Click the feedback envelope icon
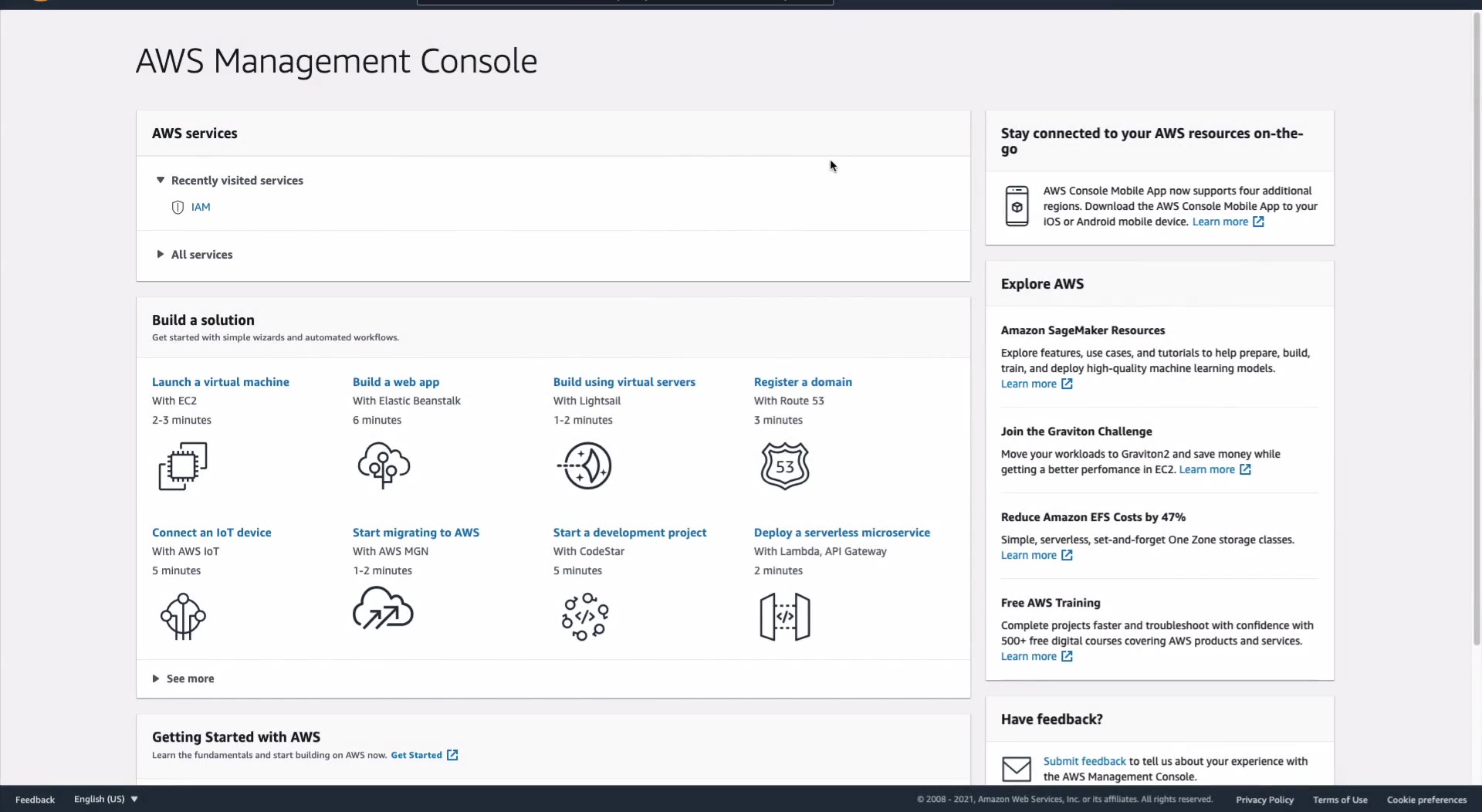1482x812 pixels. click(x=1017, y=769)
